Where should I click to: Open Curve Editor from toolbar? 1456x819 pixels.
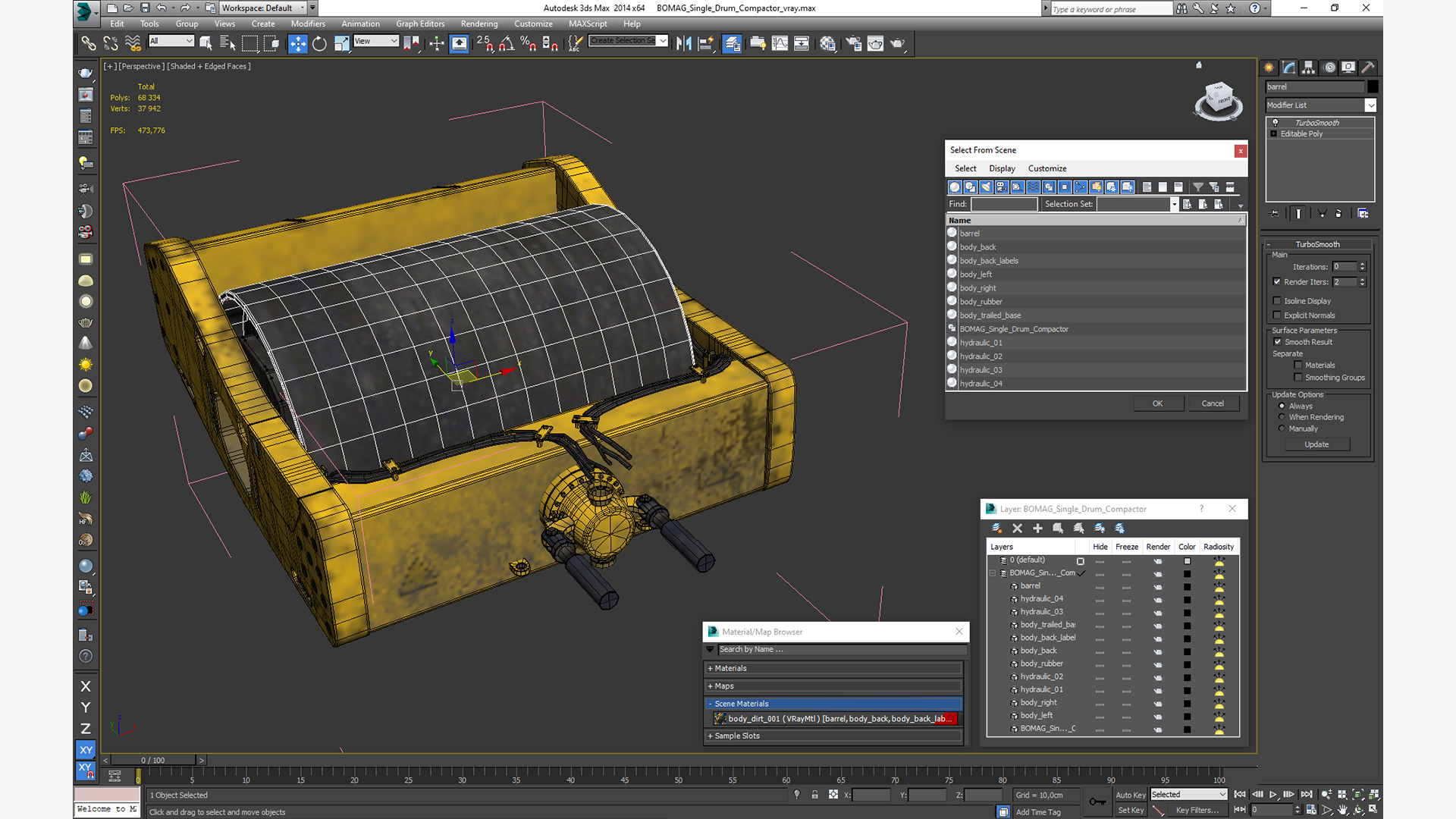780,43
